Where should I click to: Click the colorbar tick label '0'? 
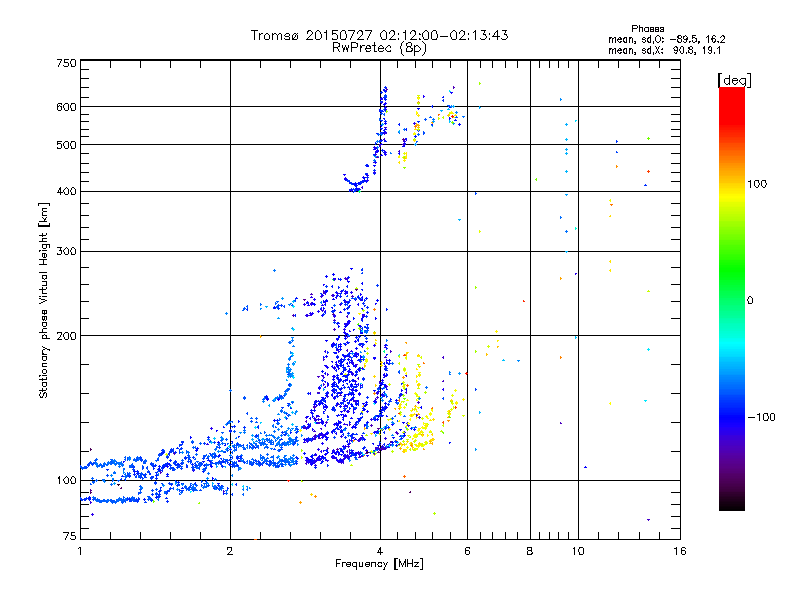(749, 301)
